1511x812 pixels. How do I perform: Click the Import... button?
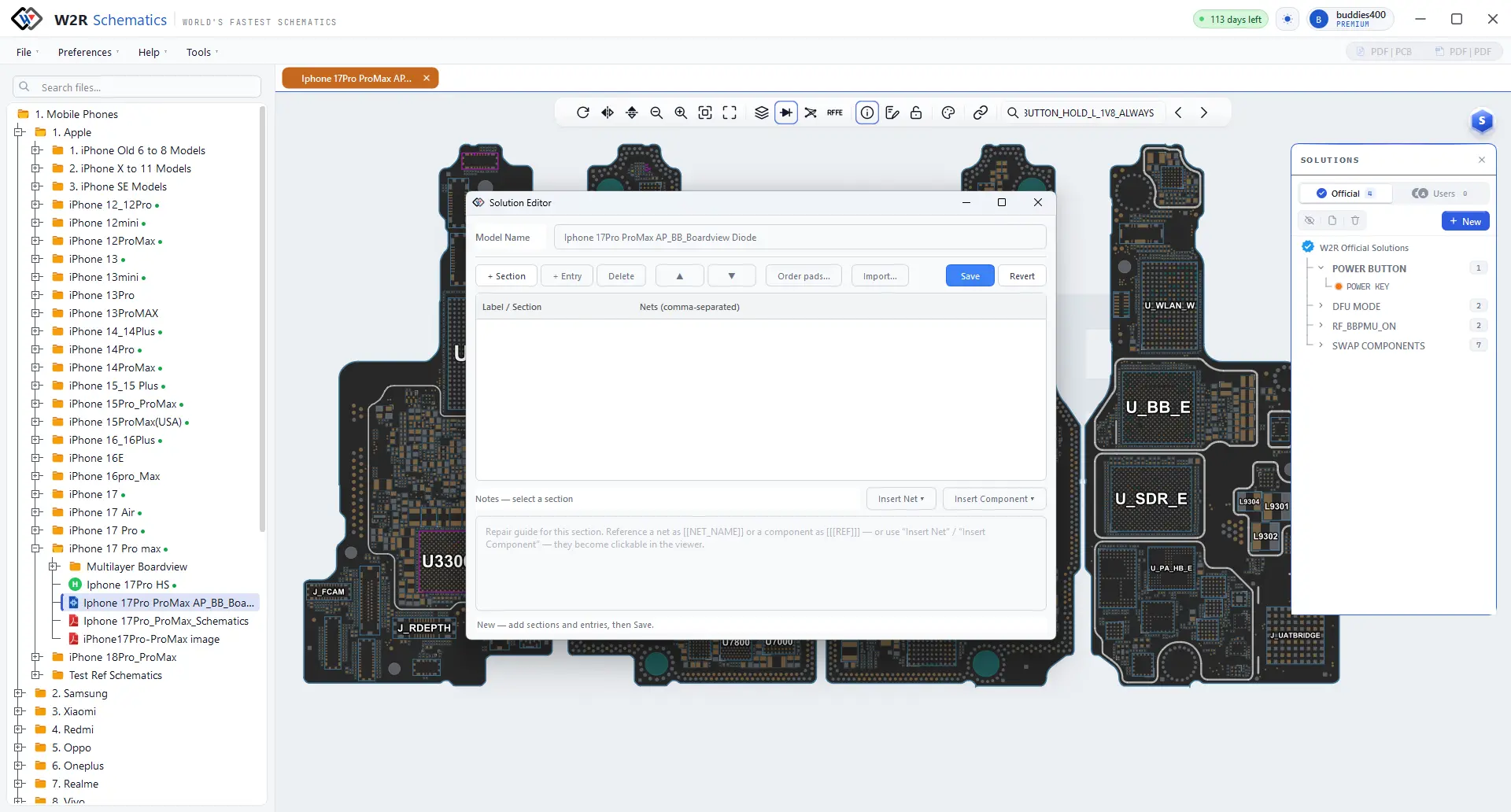coord(880,276)
